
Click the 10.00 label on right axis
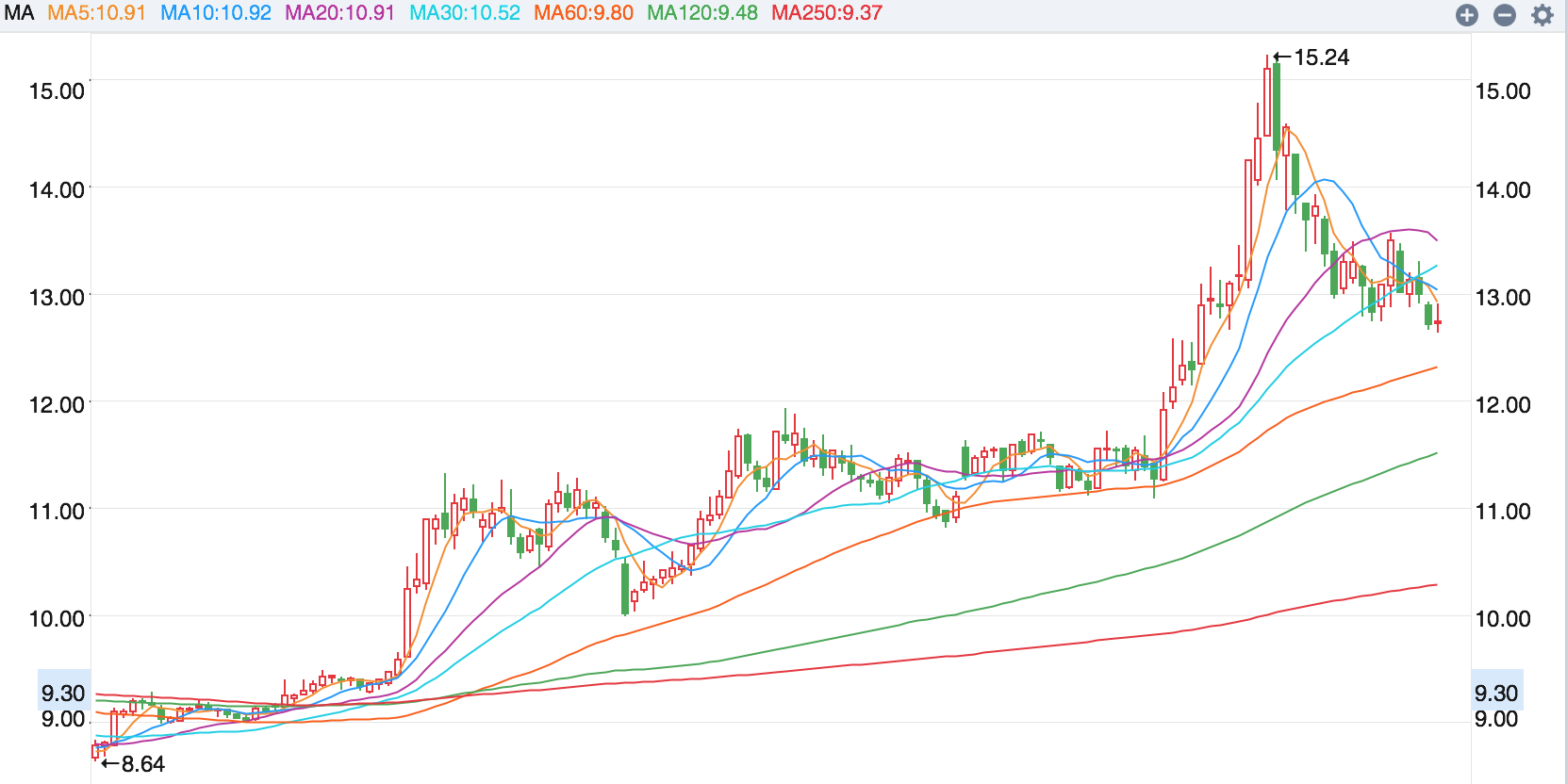tap(1503, 619)
